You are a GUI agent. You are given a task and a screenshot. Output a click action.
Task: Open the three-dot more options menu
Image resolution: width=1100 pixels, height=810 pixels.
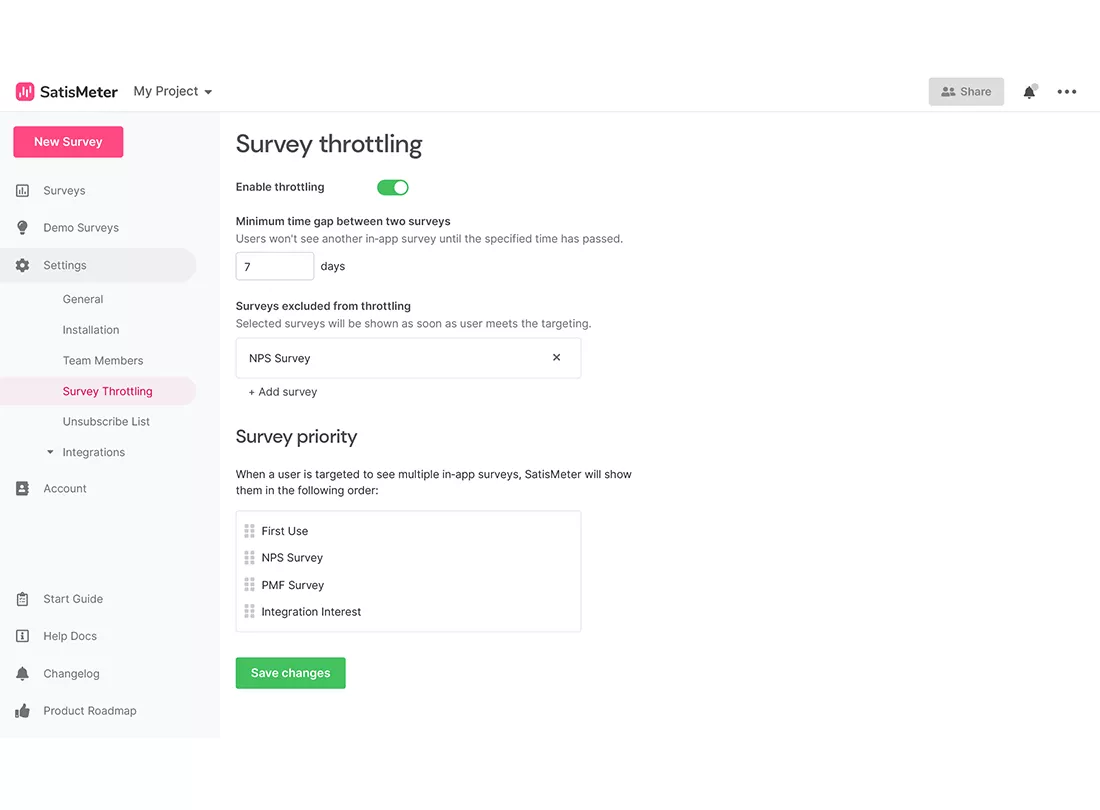click(x=1066, y=92)
